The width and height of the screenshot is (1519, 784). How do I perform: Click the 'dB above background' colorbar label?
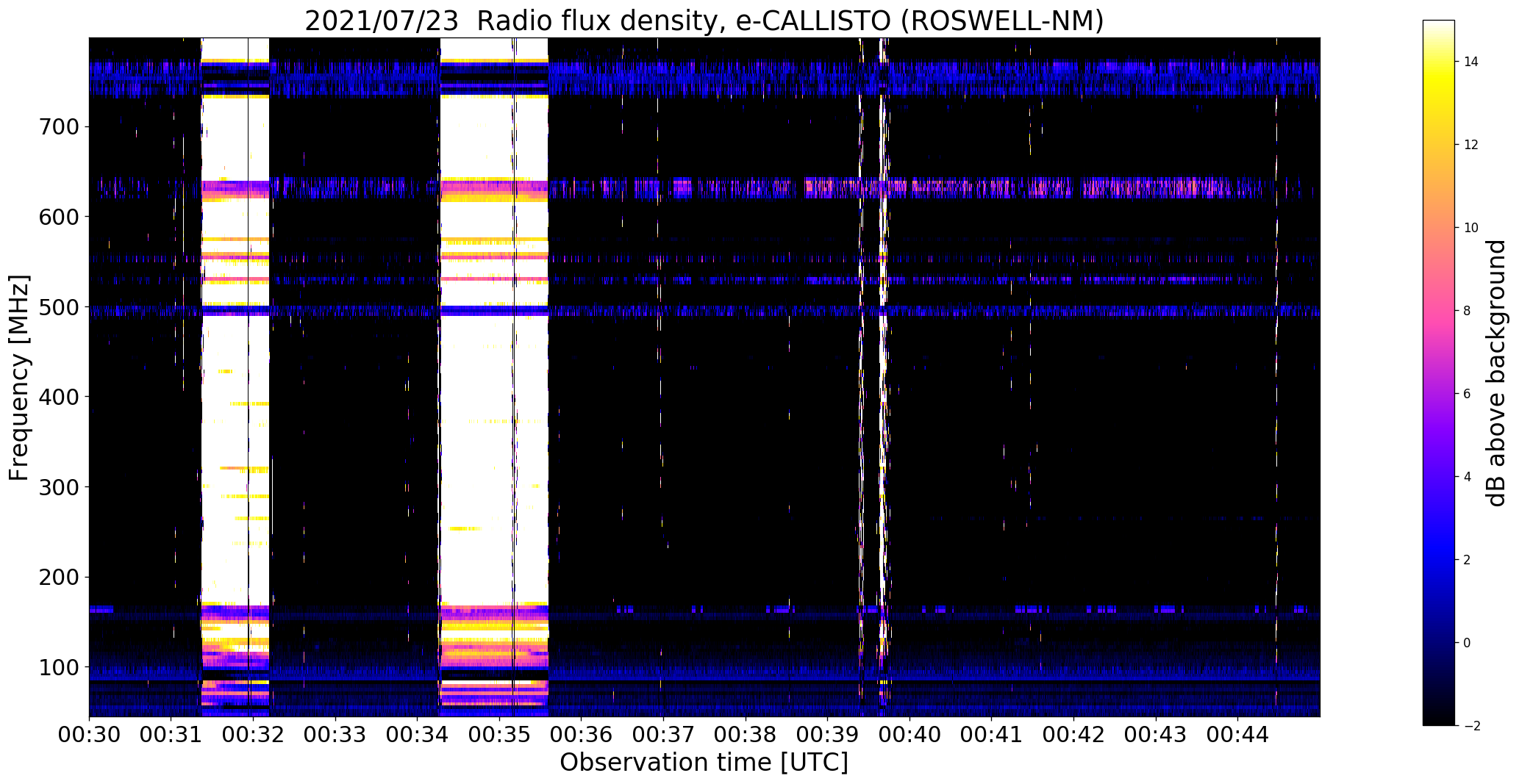(1495, 373)
